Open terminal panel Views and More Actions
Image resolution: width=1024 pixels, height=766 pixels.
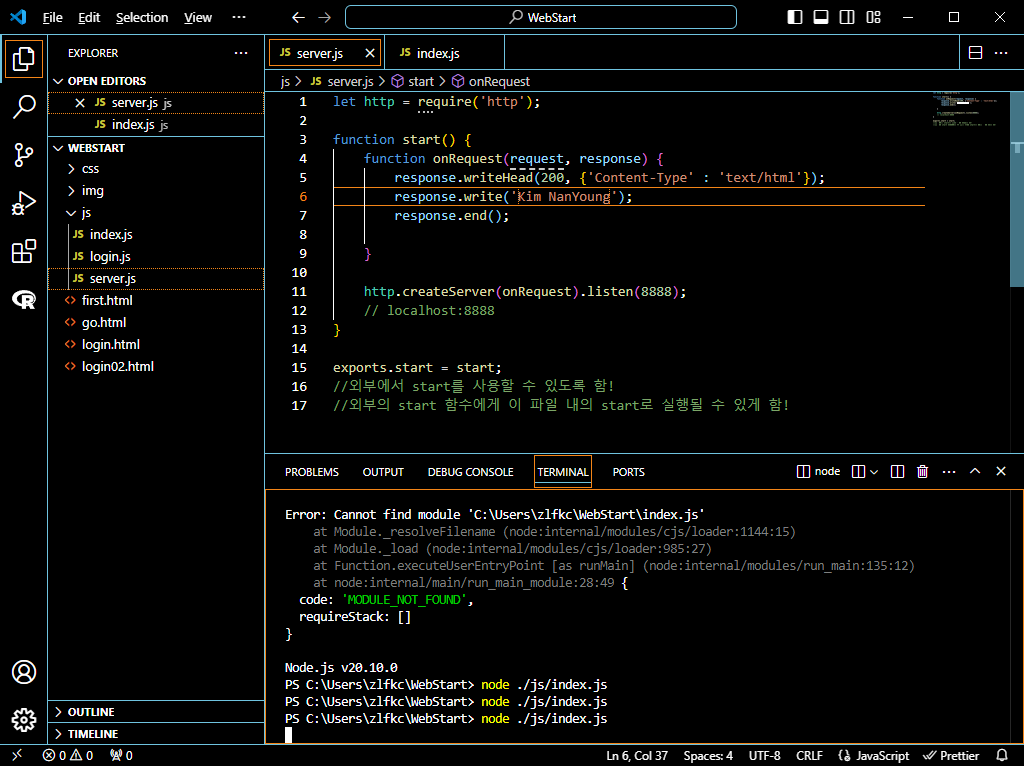pyautogui.click(x=949, y=471)
